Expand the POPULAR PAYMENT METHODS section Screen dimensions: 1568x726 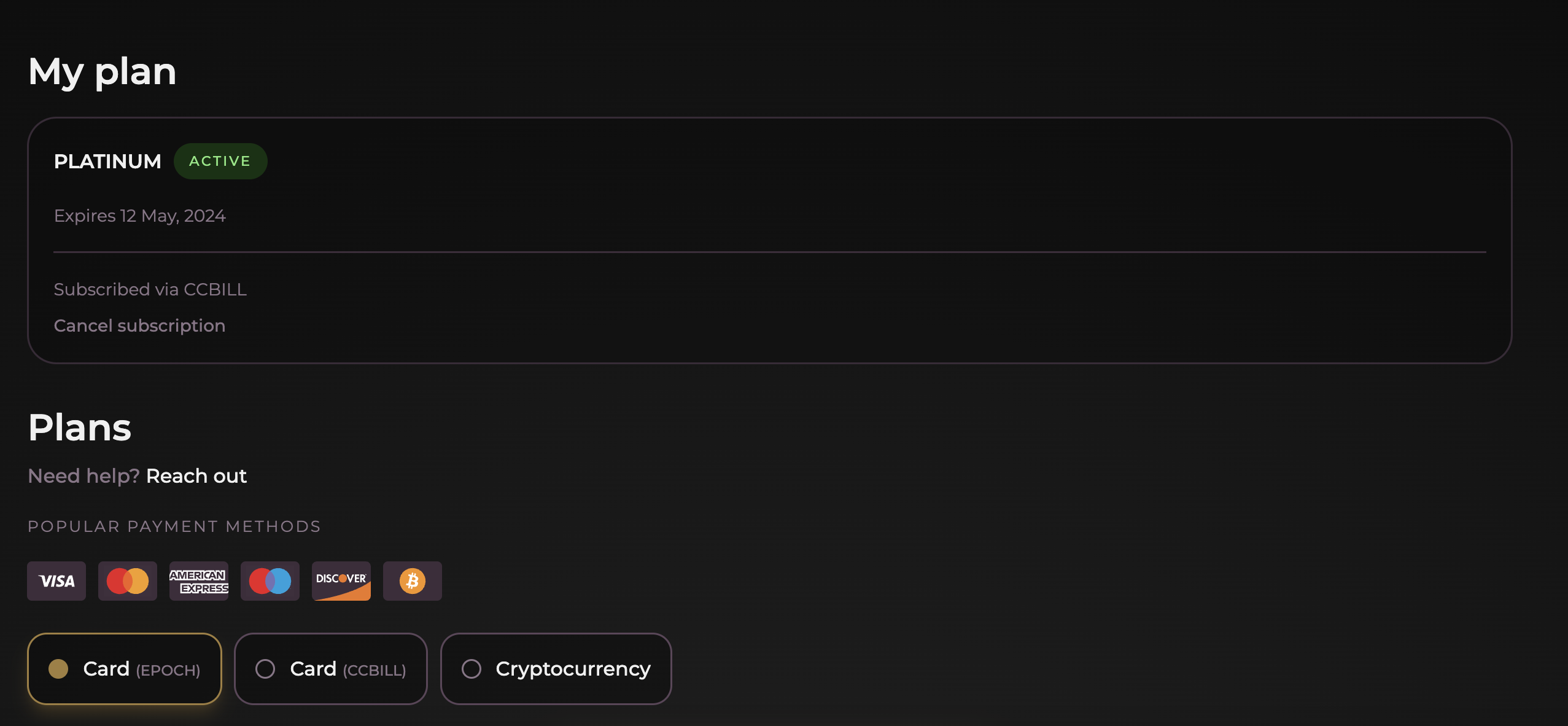point(174,526)
